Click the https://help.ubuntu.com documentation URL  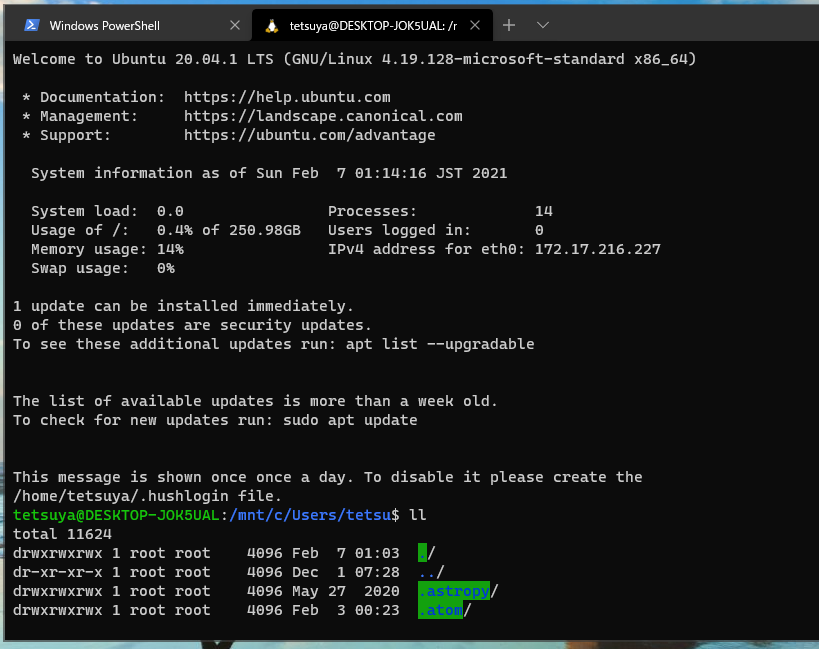click(x=287, y=97)
